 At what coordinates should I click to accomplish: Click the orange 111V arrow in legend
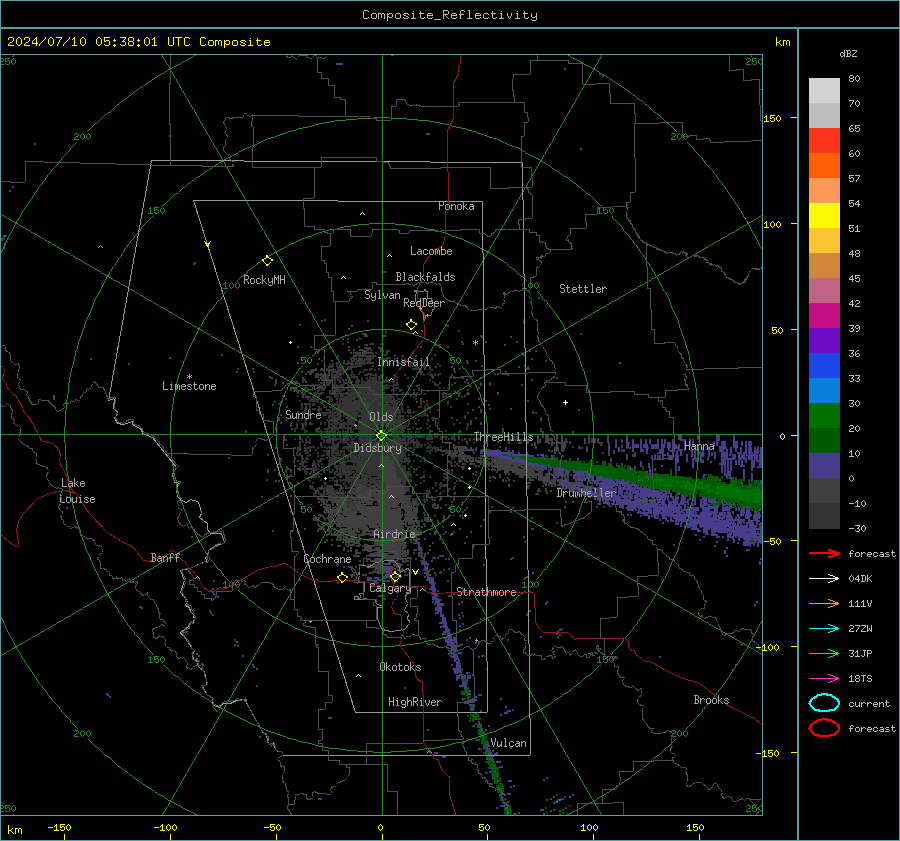(x=824, y=603)
